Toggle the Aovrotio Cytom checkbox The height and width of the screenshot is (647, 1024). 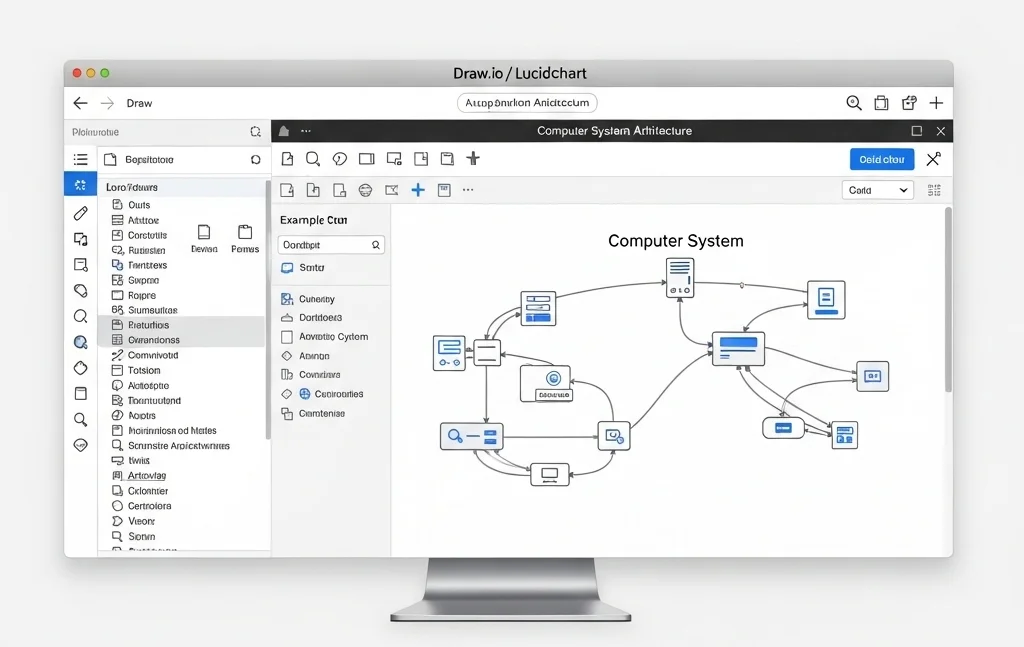point(287,337)
